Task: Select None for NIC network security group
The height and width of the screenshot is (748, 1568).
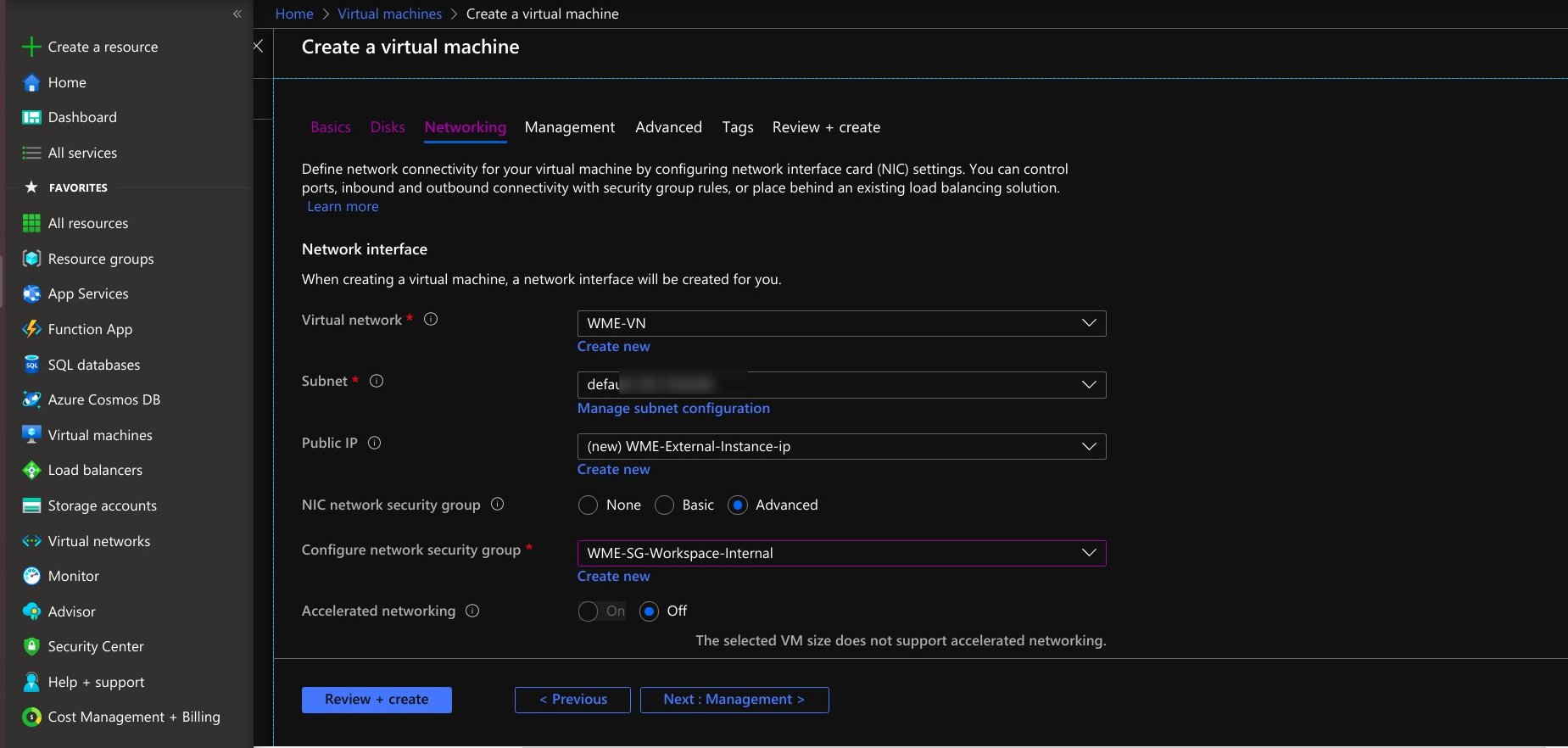Action: [x=588, y=505]
